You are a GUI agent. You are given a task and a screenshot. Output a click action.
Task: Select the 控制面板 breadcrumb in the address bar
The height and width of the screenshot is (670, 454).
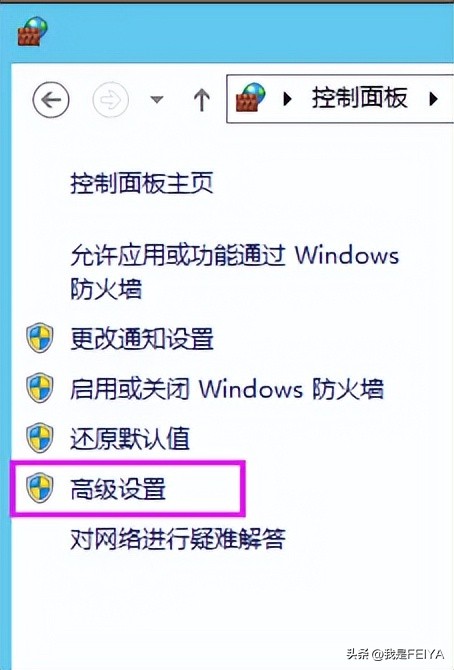pyautogui.click(x=359, y=98)
